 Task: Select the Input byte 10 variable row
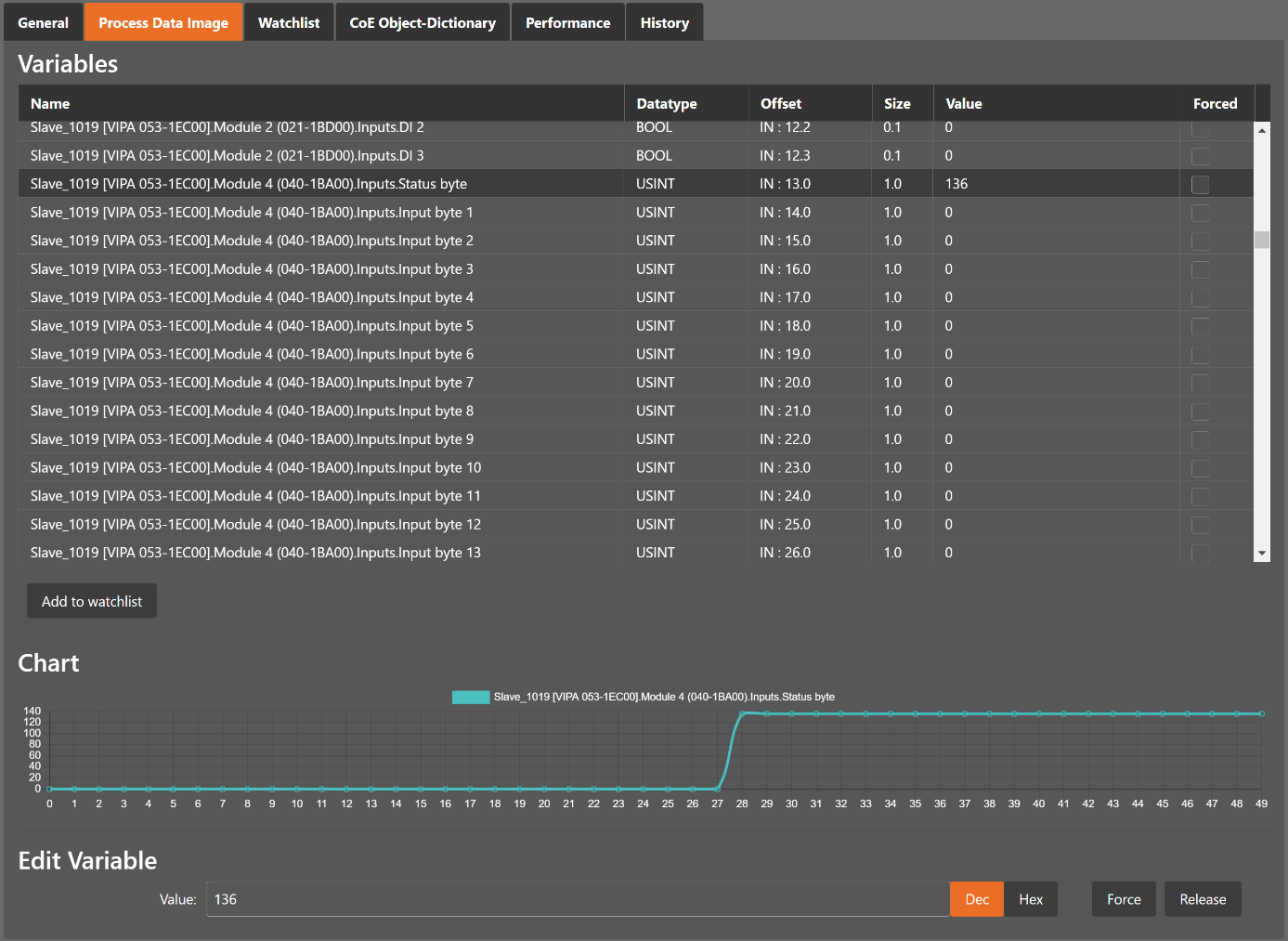point(255,467)
